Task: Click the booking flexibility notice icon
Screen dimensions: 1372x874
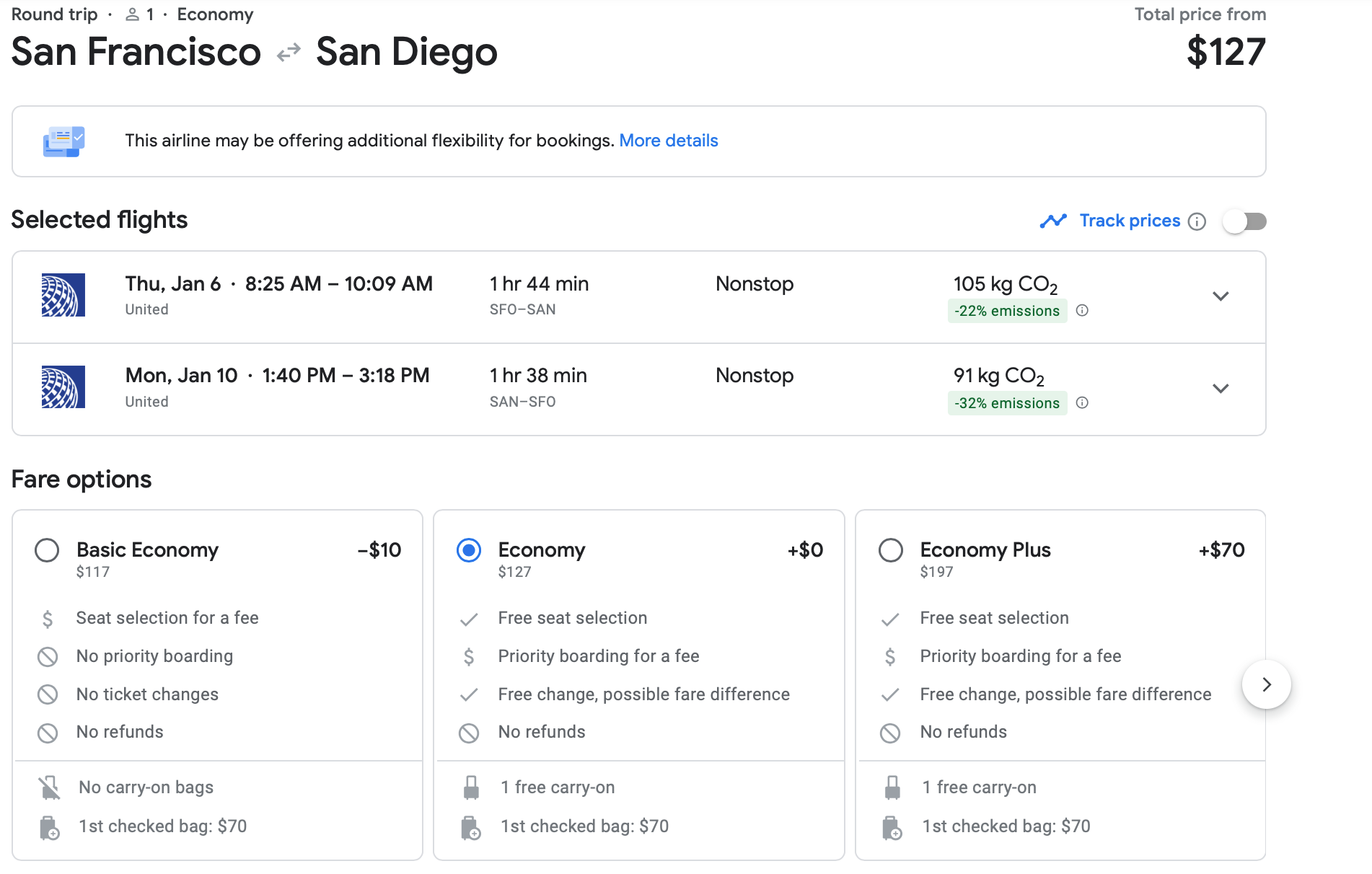Action: (x=63, y=141)
